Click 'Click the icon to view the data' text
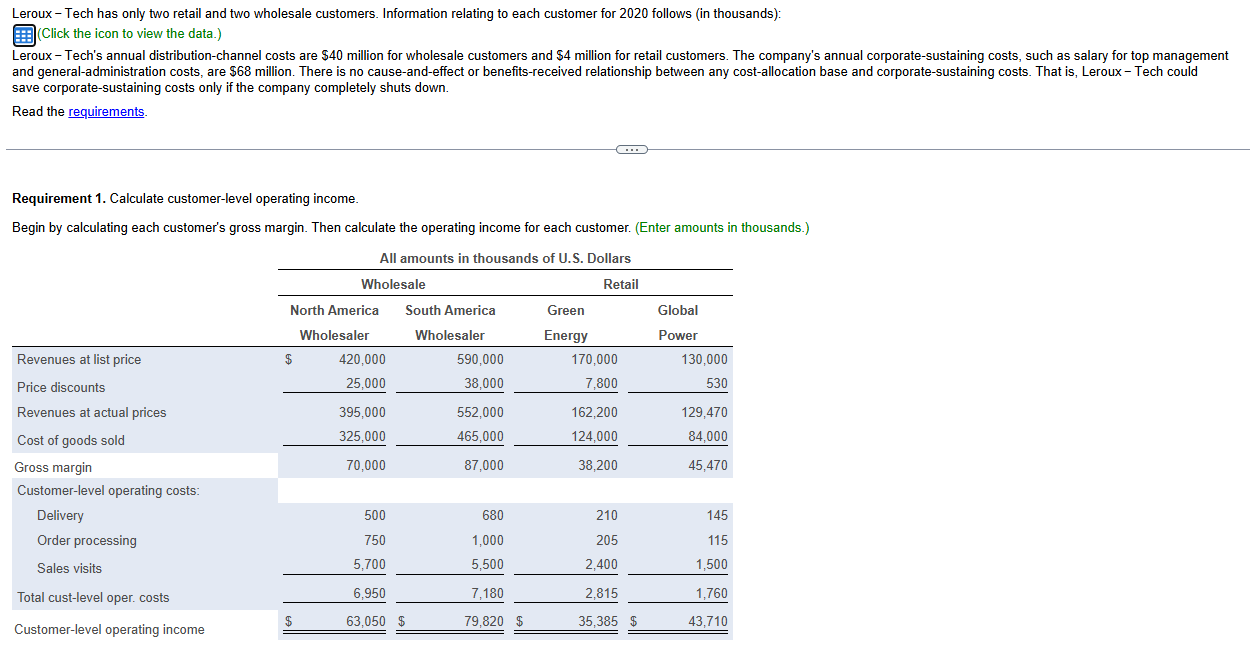Viewport: 1250px width, 649px height. (x=128, y=33)
